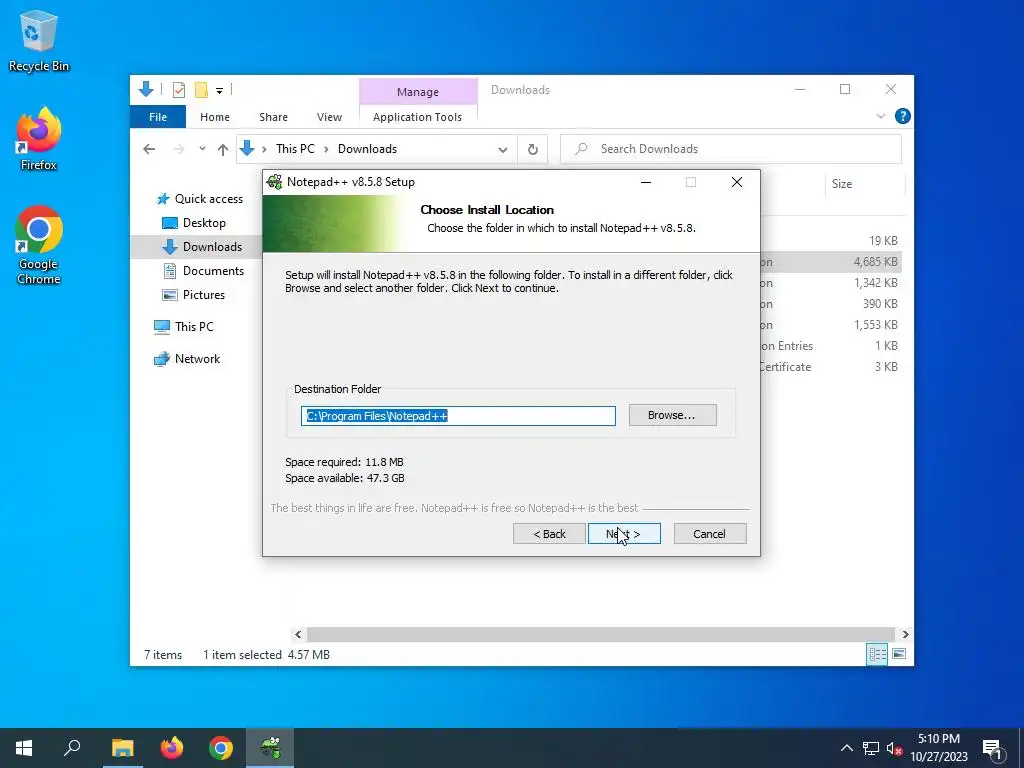
Task: Open the Firefox desktop shortcut
Action: point(39,139)
